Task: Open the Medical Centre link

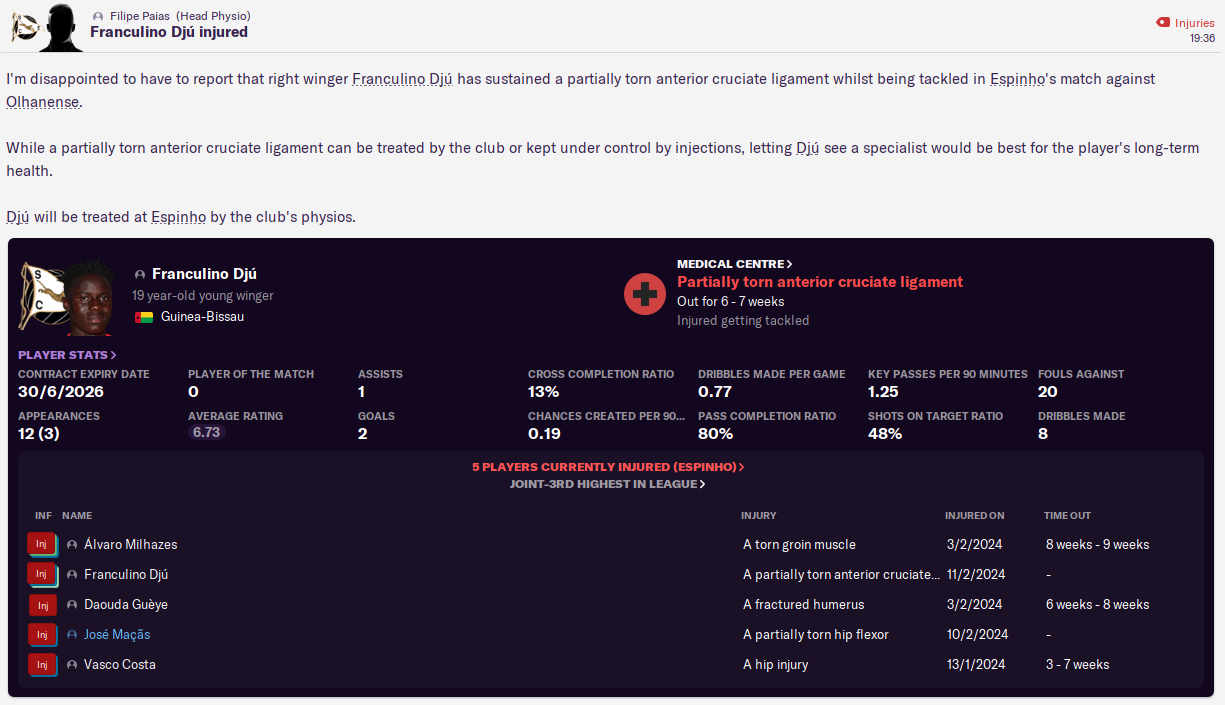Action: pyautogui.click(x=734, y=264)
